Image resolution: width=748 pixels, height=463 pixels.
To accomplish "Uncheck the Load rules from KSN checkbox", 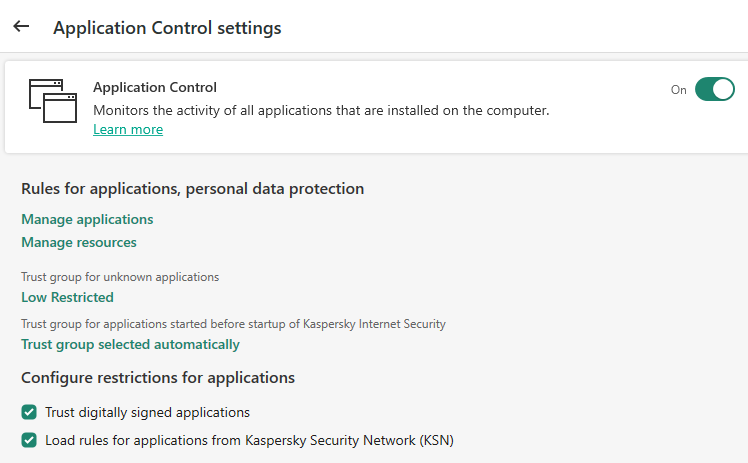I will [29, 440].
